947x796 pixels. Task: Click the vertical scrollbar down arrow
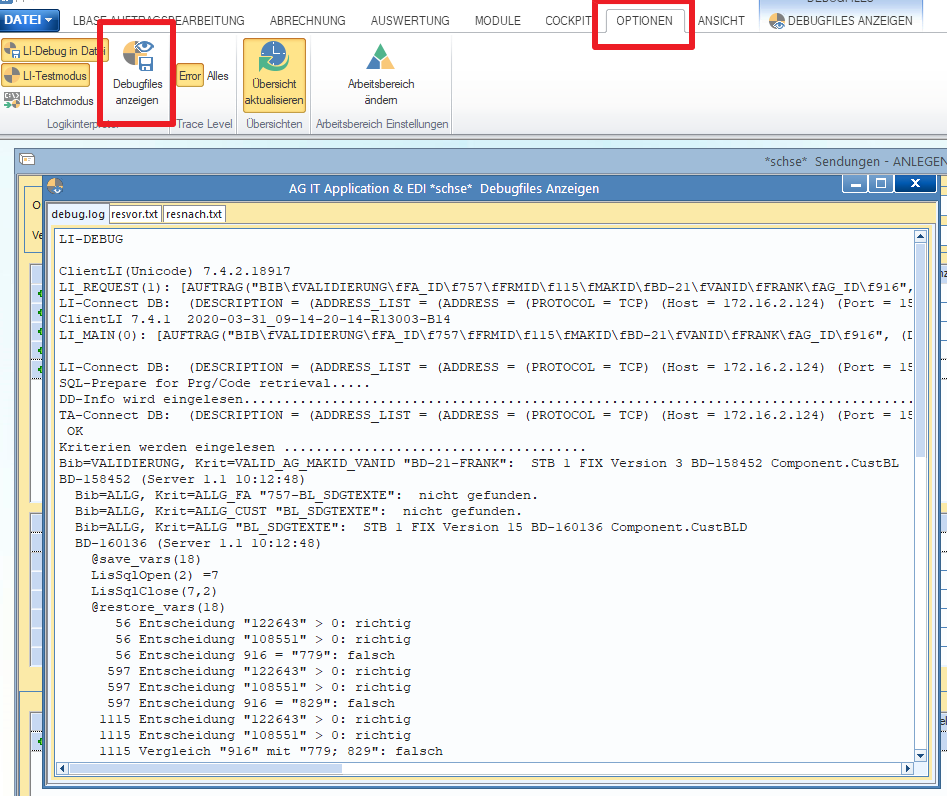(920, 756)
